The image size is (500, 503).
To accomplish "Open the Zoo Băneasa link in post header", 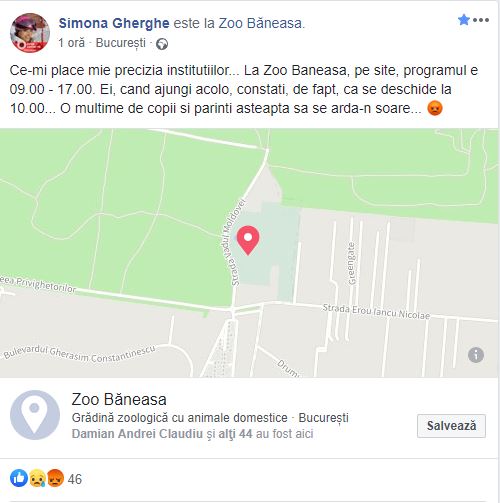I will (x=262, y=23).
